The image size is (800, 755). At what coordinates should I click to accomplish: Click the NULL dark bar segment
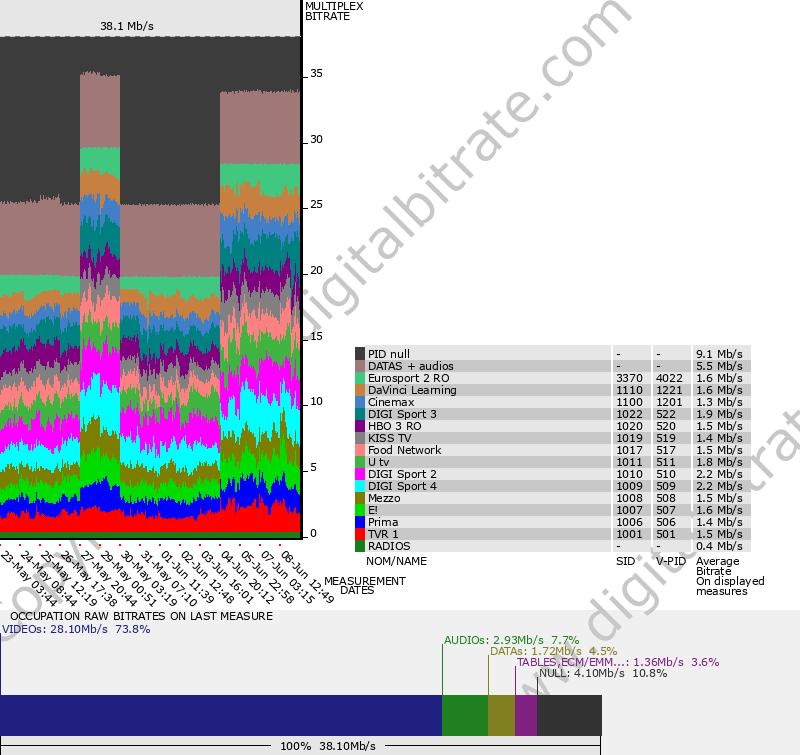[569, 715]
